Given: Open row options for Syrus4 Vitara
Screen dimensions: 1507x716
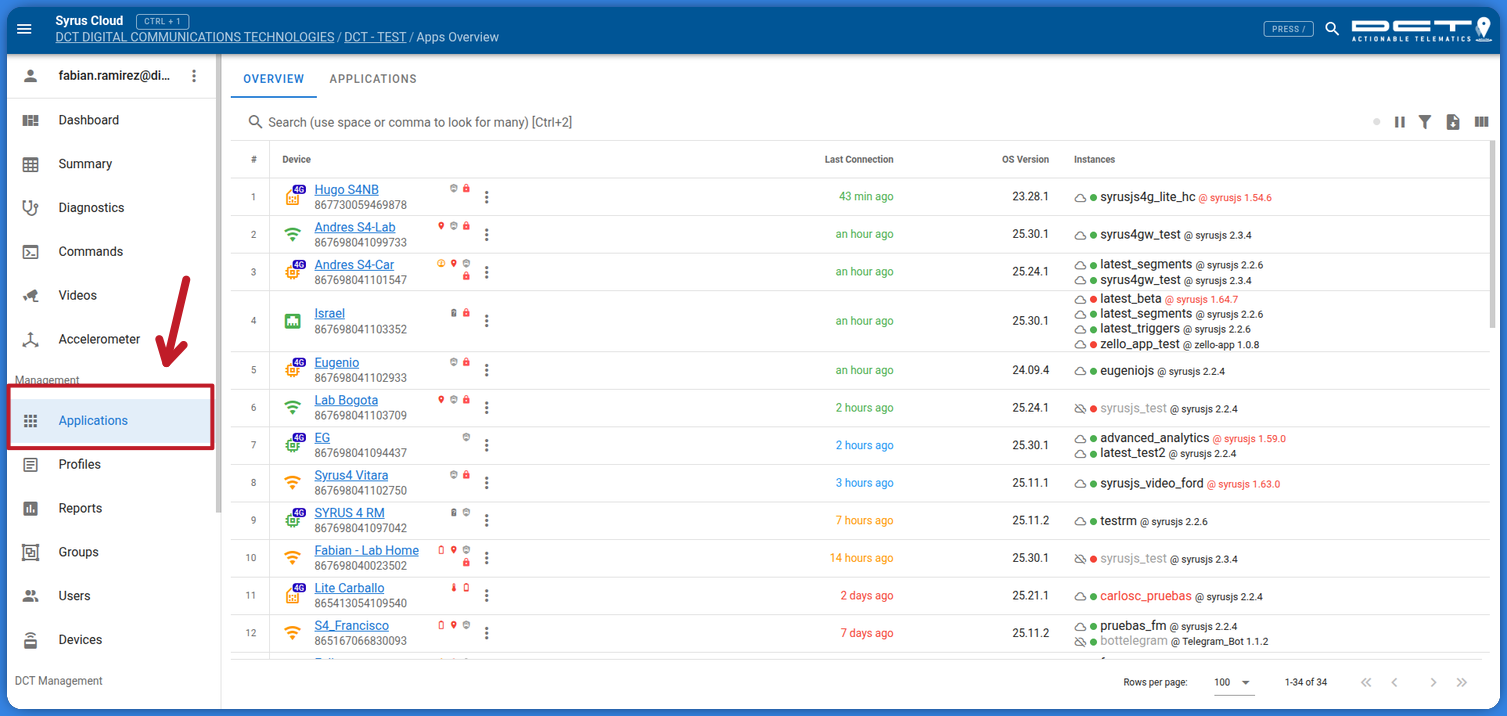Looking at the screenshot, I should pyautogui.click(x=487, y=483).
